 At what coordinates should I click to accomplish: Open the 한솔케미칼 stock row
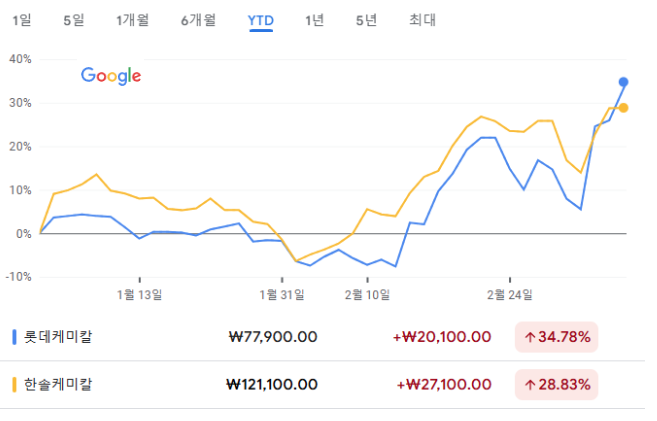pos(322,385)
